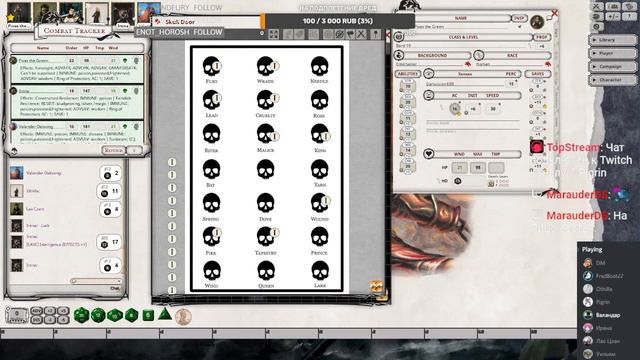Click the wounds HP field showing 21
The image size is (640, 360).
point(460,167)
